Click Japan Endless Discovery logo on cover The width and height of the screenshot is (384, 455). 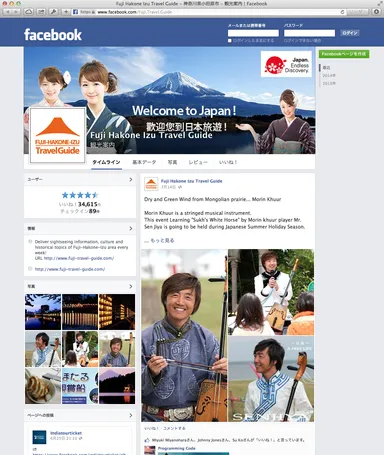click(x=286, y=64)
